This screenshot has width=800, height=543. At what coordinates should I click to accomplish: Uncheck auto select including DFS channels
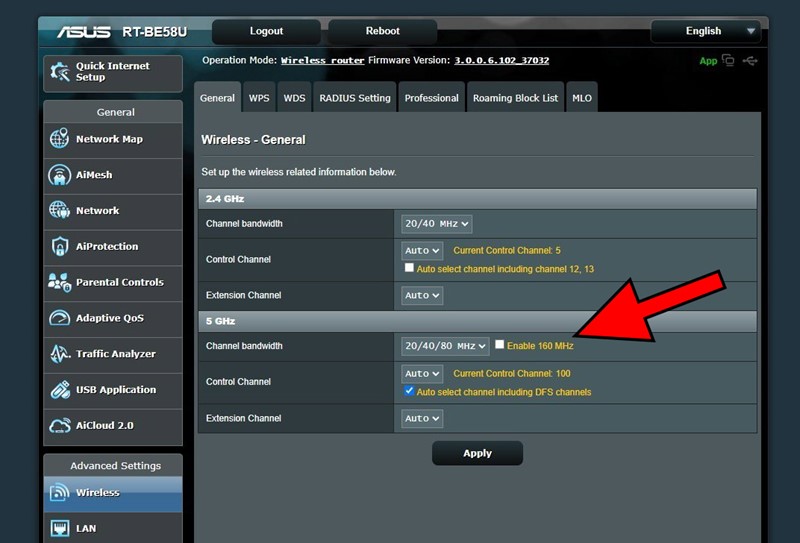409,391
